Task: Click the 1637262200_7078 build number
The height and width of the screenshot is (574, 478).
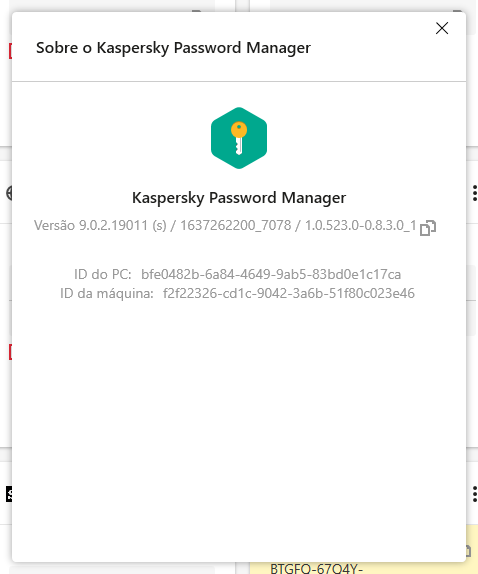Action: pyautogui.click(x=236, y=226)
